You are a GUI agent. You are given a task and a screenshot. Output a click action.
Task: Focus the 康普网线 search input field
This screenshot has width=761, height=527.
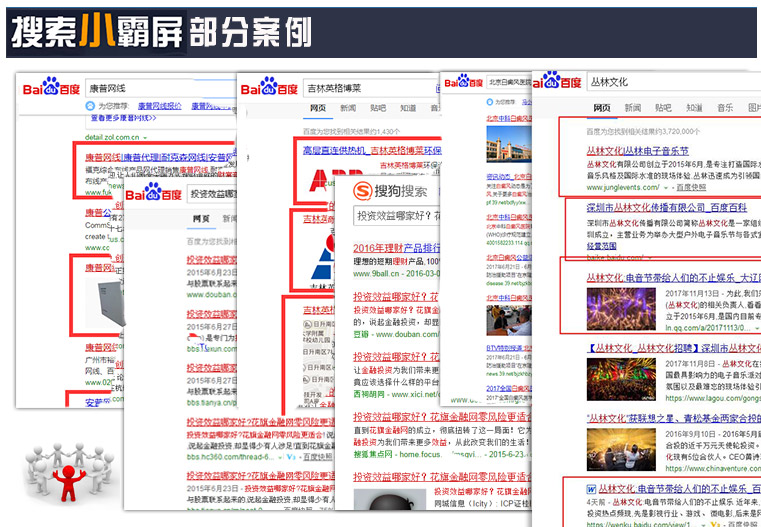coord(160,88)
